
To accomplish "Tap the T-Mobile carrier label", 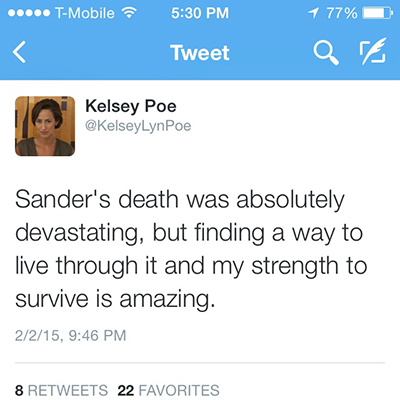I will [x=85, y=13].
